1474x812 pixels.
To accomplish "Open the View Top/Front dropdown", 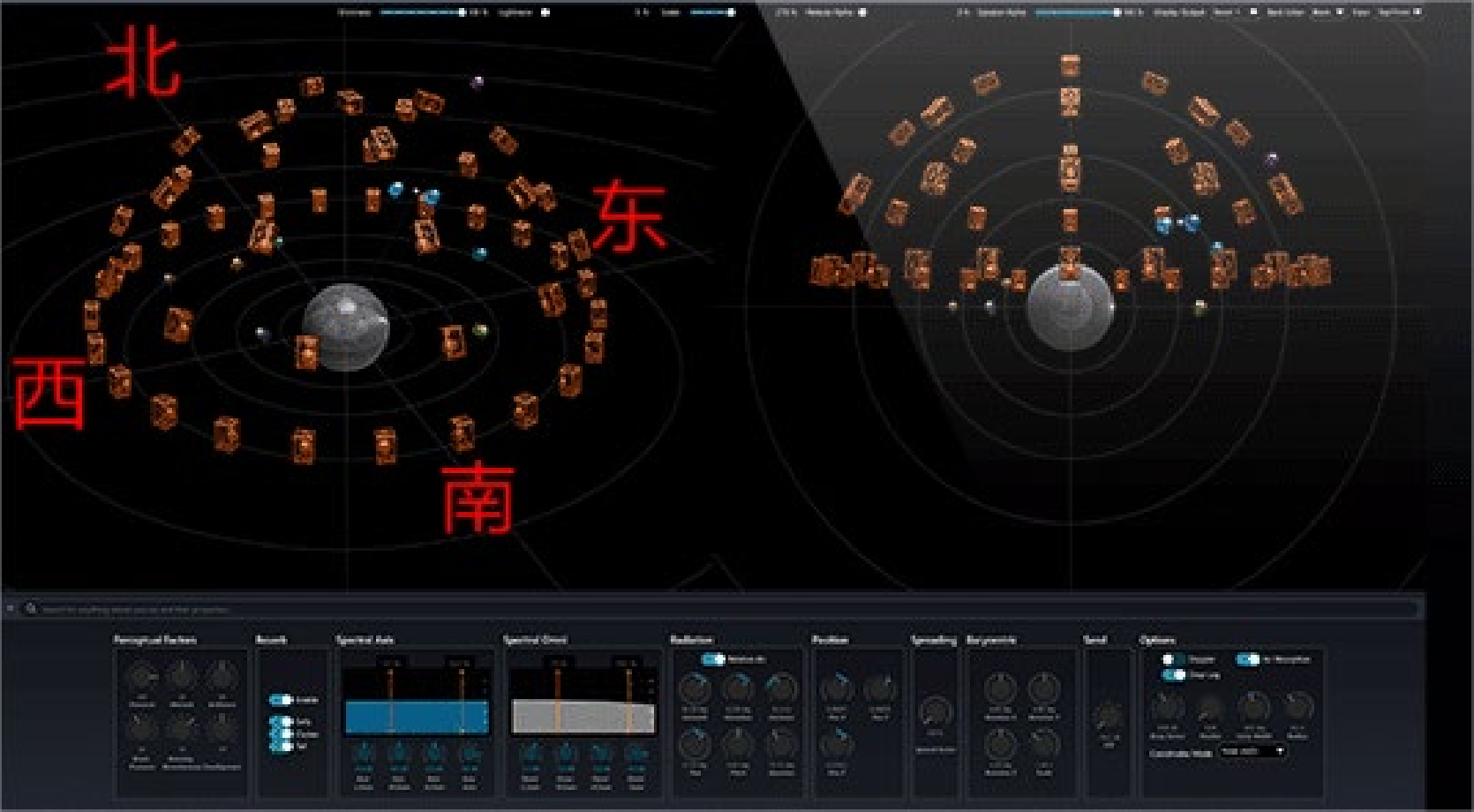I will (x=1400, y=12).
